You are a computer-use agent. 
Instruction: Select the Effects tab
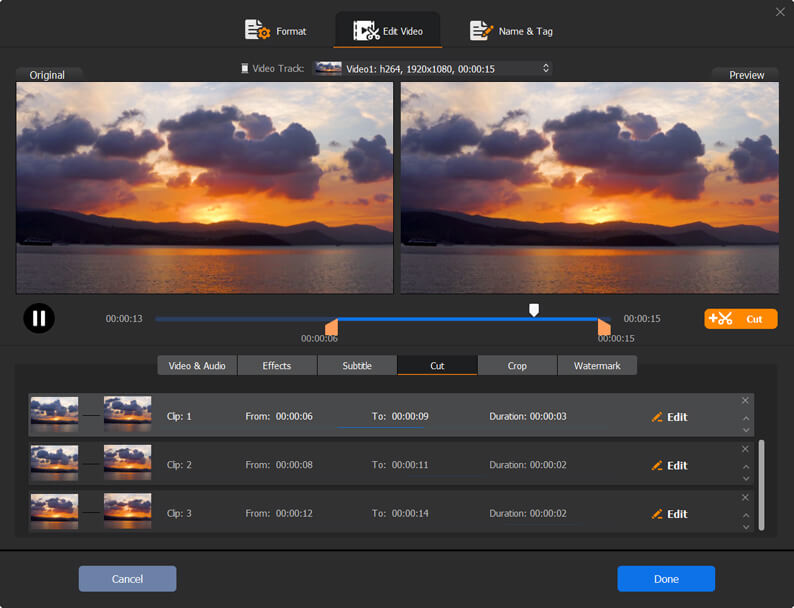(x=277, y=366)
